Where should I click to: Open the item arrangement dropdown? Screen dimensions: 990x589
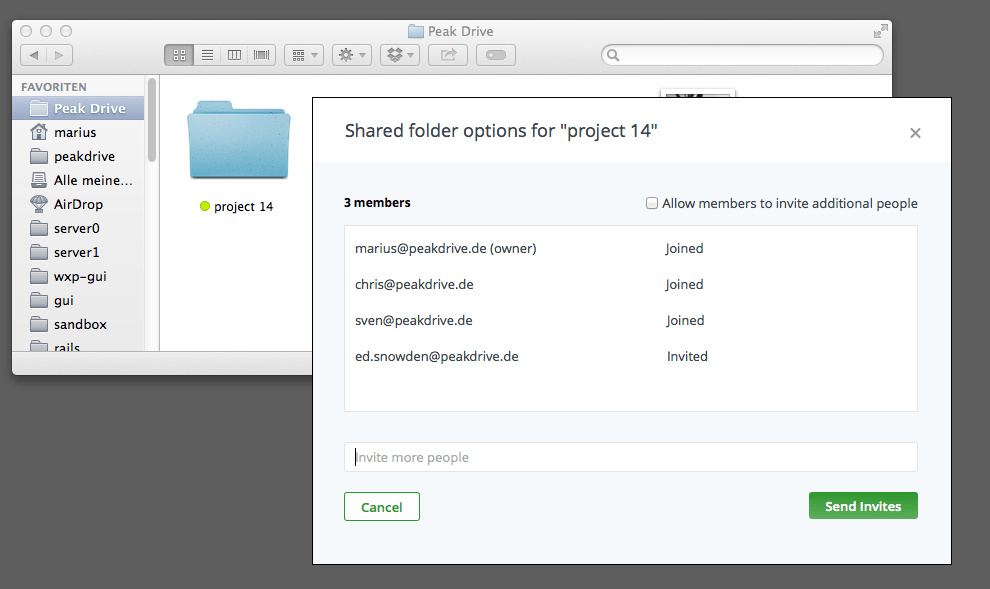click(x=304, y=55)
